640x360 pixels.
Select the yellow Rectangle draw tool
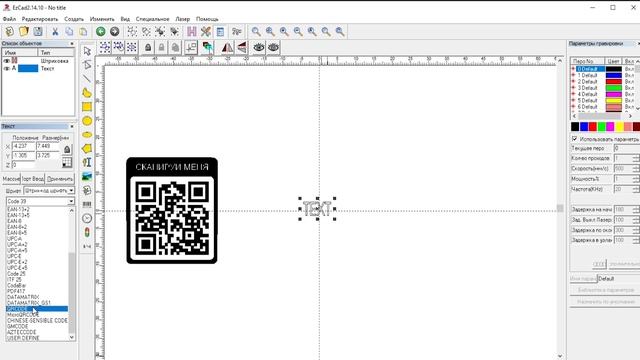87,107
